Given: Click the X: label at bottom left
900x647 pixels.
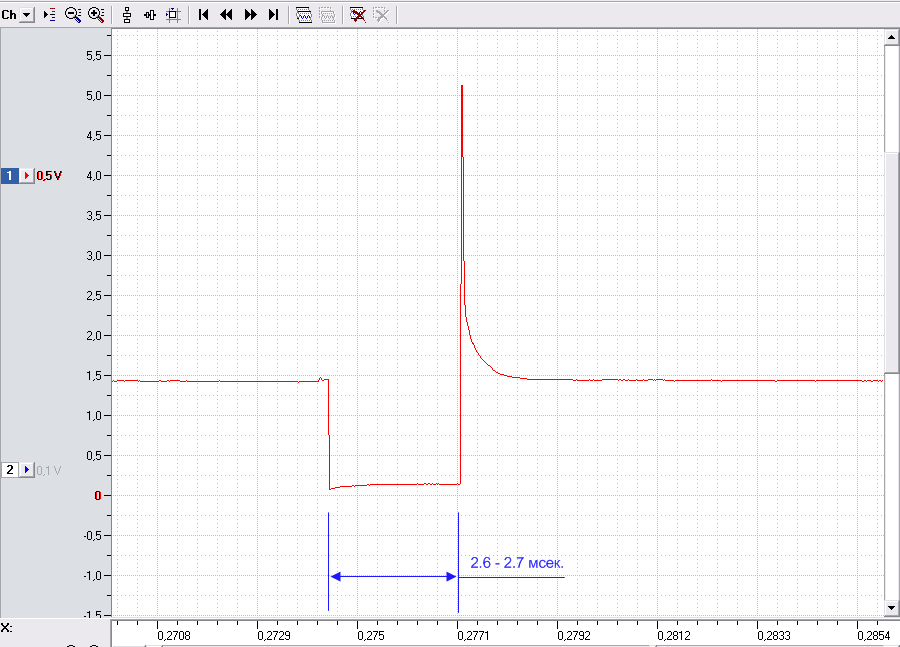Looking at the screenshot, I should click(x=6, y=627).
